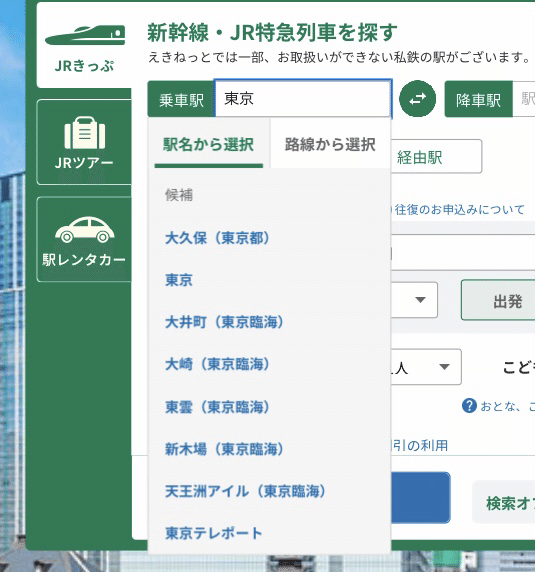Open the time dropdown beside 出発
535x572 pixels.
click(414, 300)
